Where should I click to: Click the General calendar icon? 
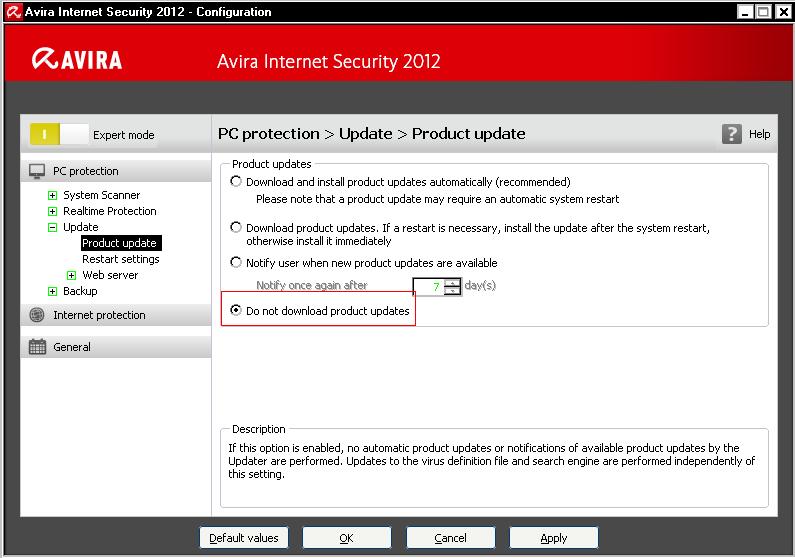[x=37, y=347]
